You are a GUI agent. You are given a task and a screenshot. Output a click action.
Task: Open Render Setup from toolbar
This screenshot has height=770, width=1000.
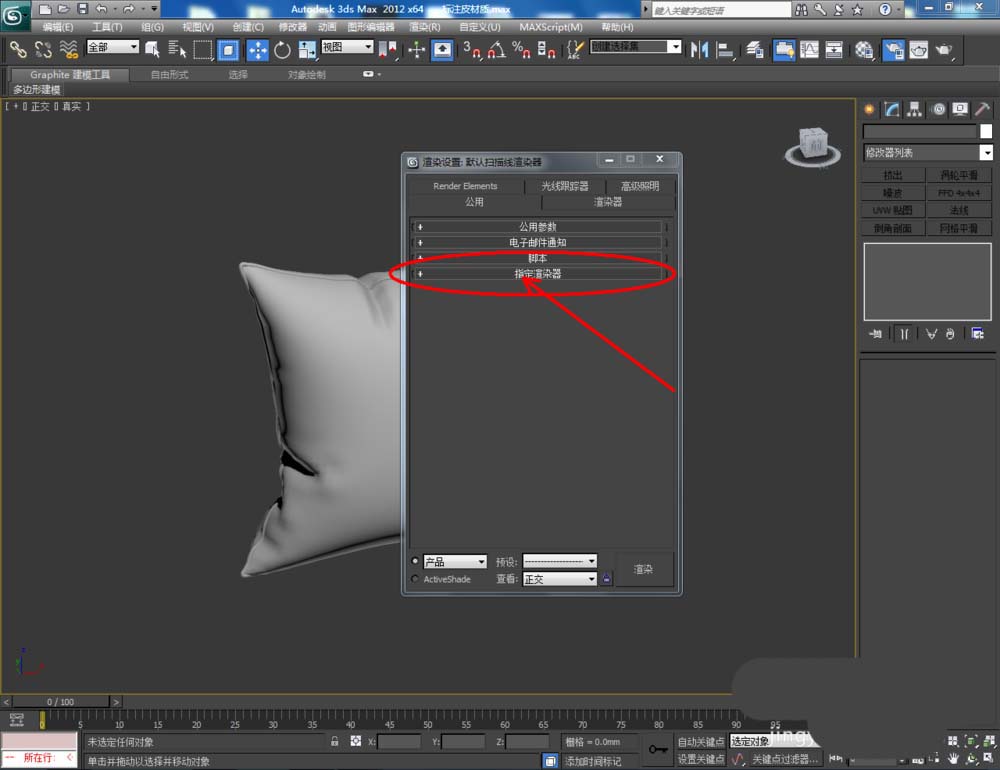pyautogui.click(x=893, y=50)
